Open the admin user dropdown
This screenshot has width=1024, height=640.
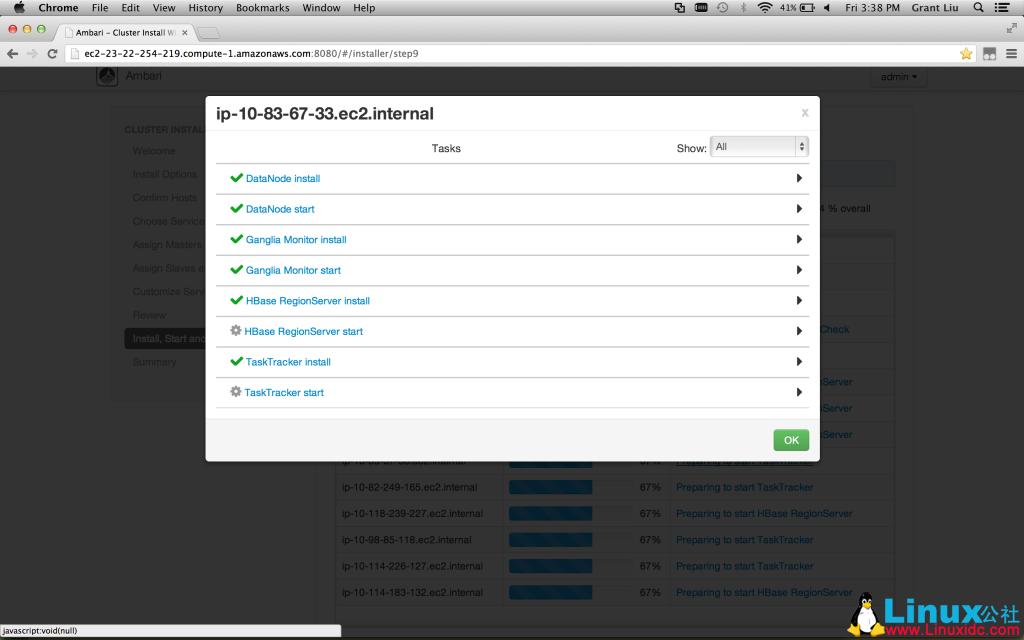[x=897, y=76]
